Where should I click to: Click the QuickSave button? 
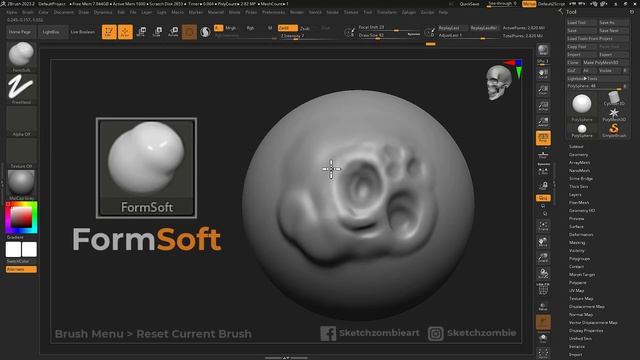pyautogui.click(x=469, y=4)
